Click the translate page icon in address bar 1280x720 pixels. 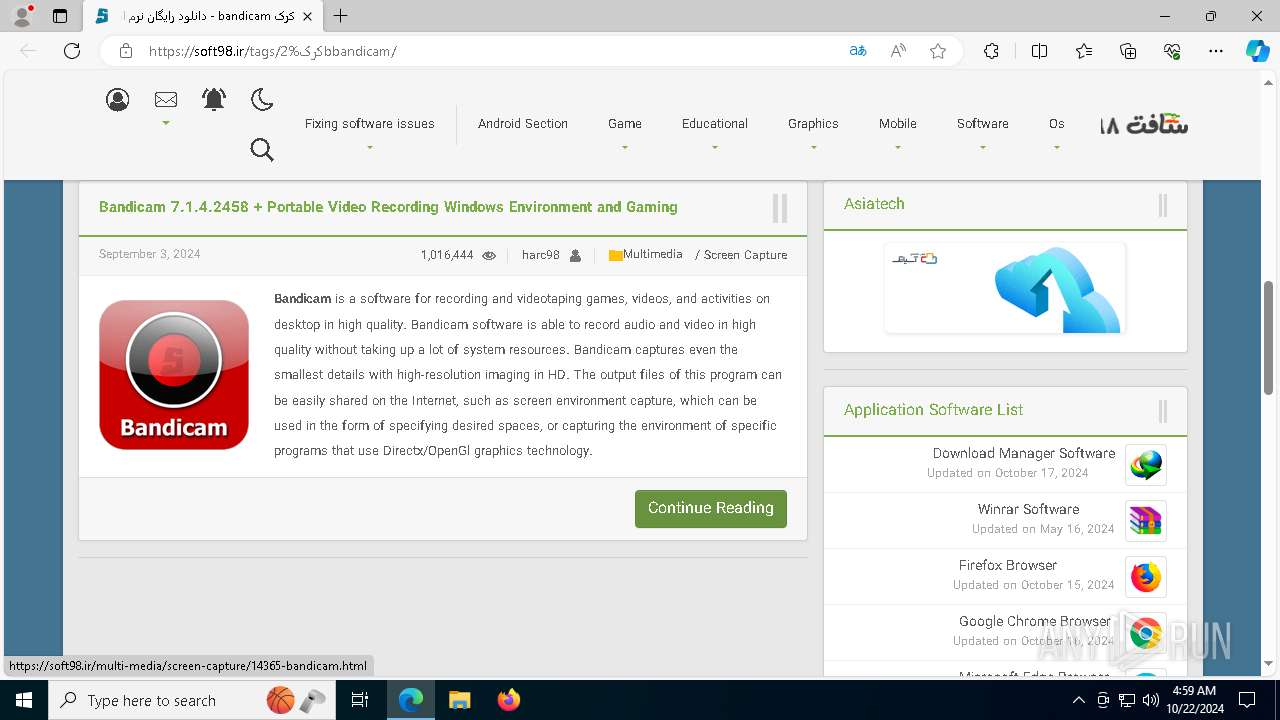[857, 51]
